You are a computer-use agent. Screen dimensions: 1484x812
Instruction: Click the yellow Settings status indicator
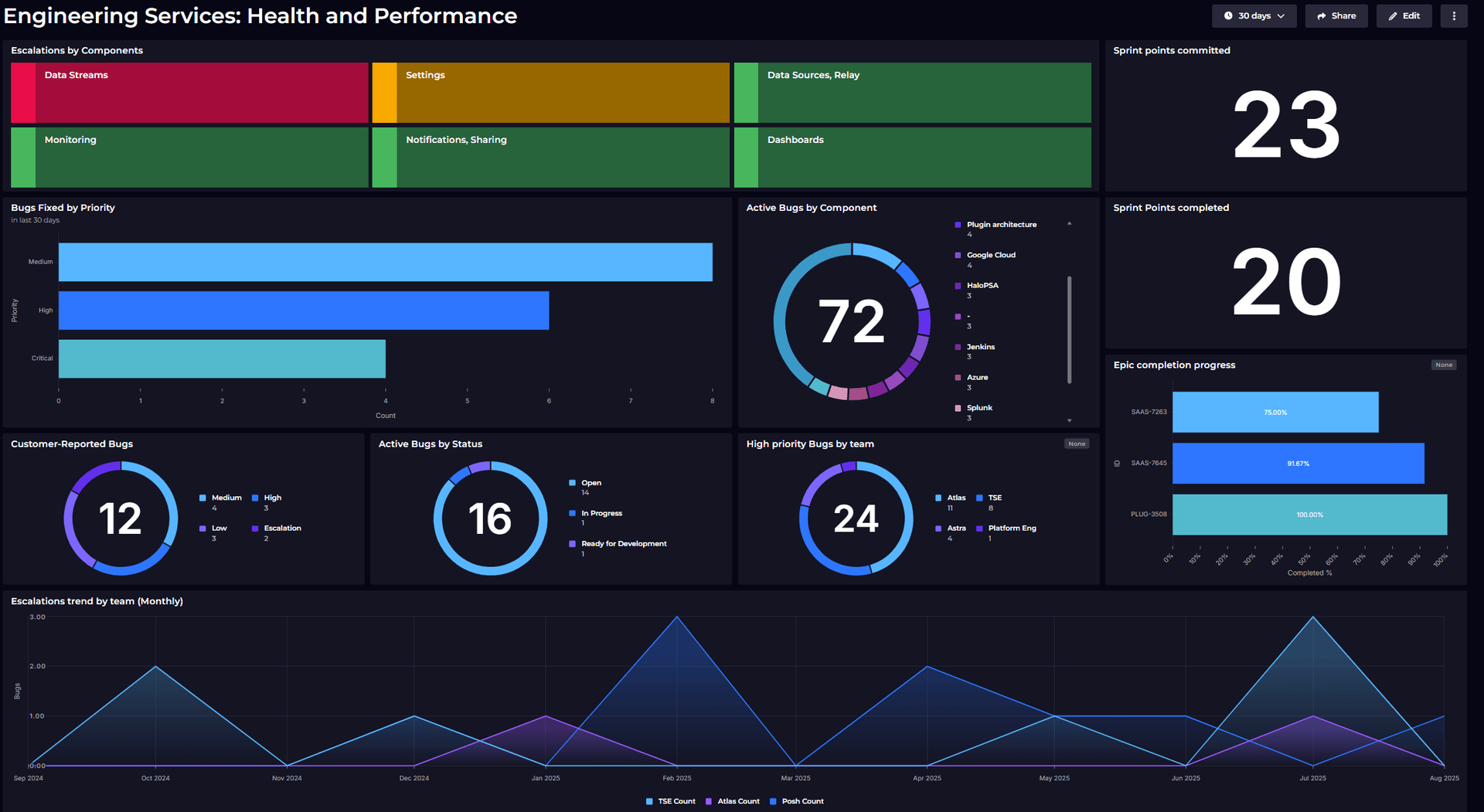[384, 93]
